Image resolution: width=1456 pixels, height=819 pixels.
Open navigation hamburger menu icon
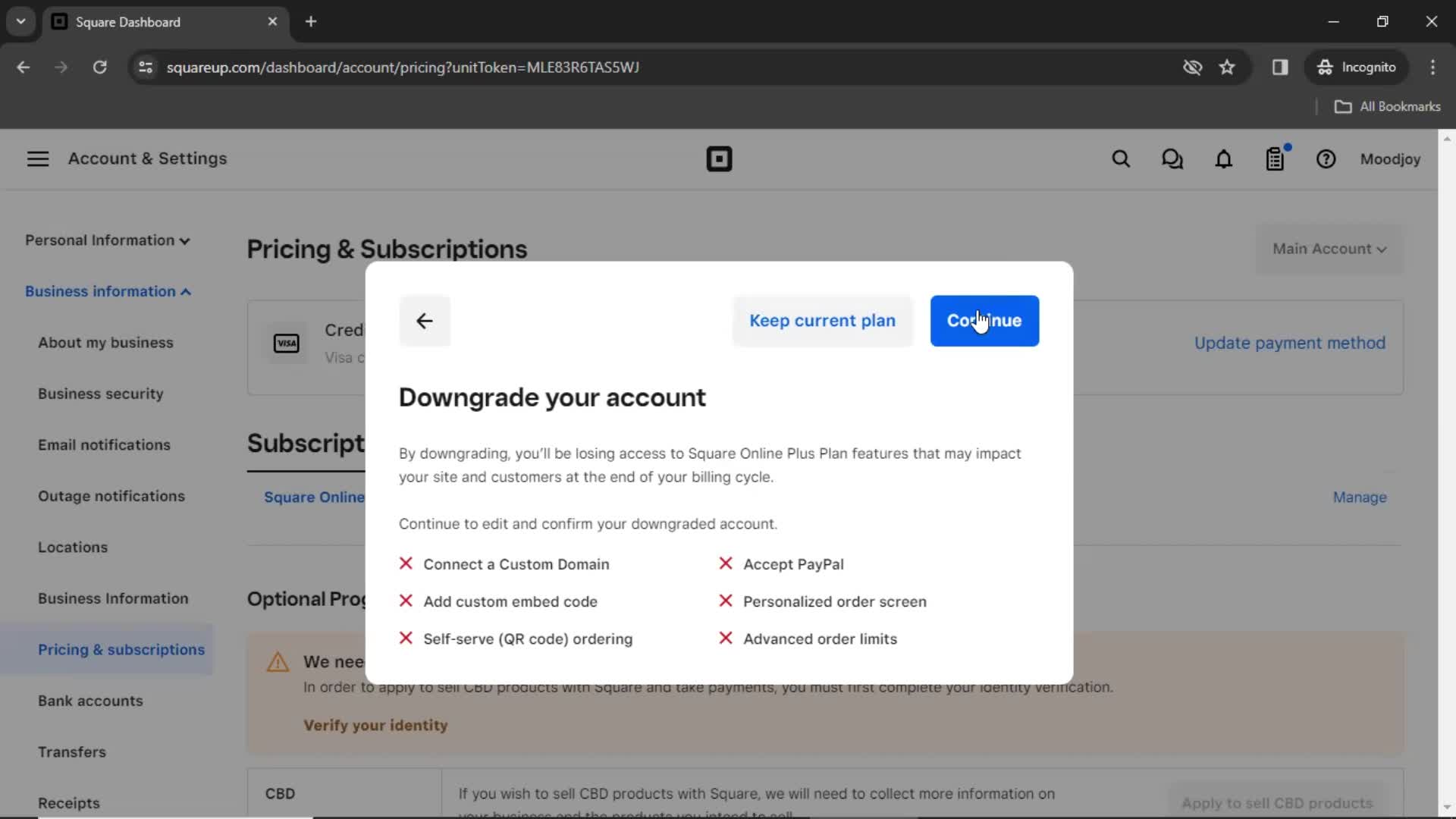pyautogui.click(x=37, y=158)
